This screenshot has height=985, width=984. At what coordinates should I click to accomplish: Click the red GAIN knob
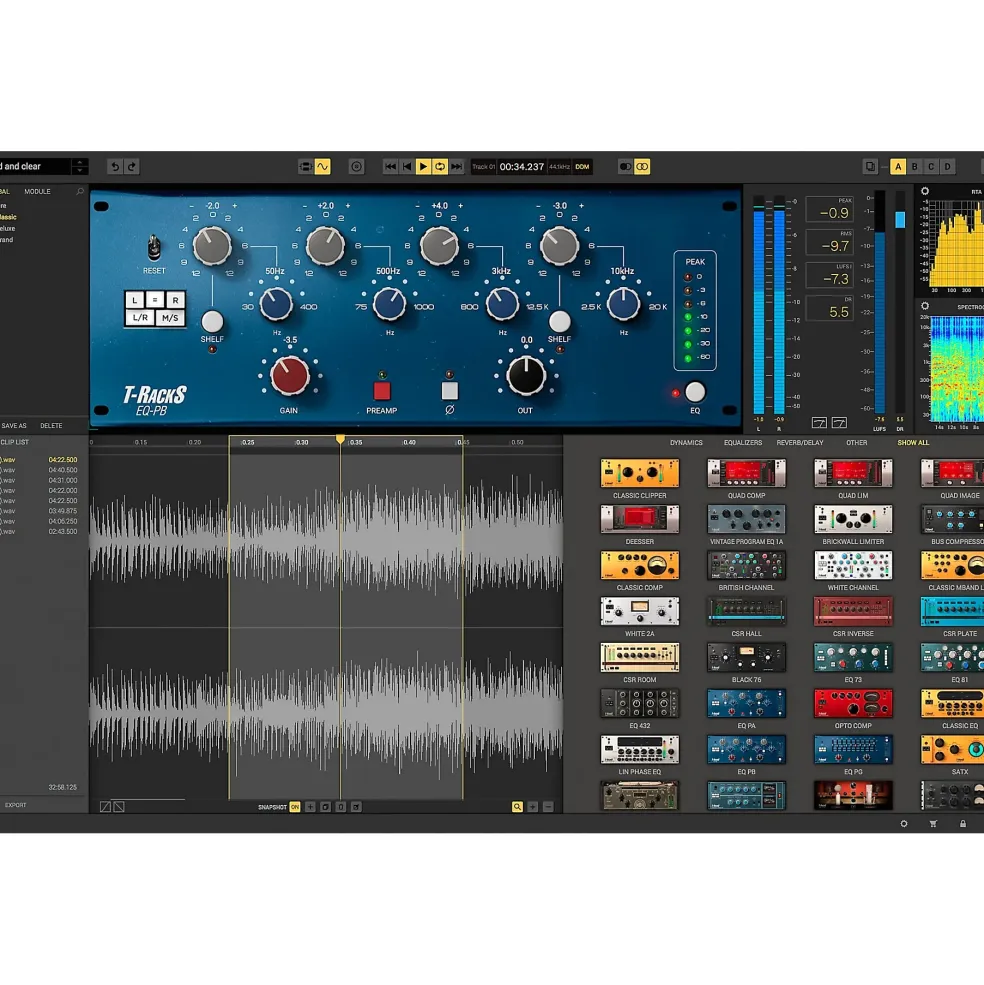(290, 376)
